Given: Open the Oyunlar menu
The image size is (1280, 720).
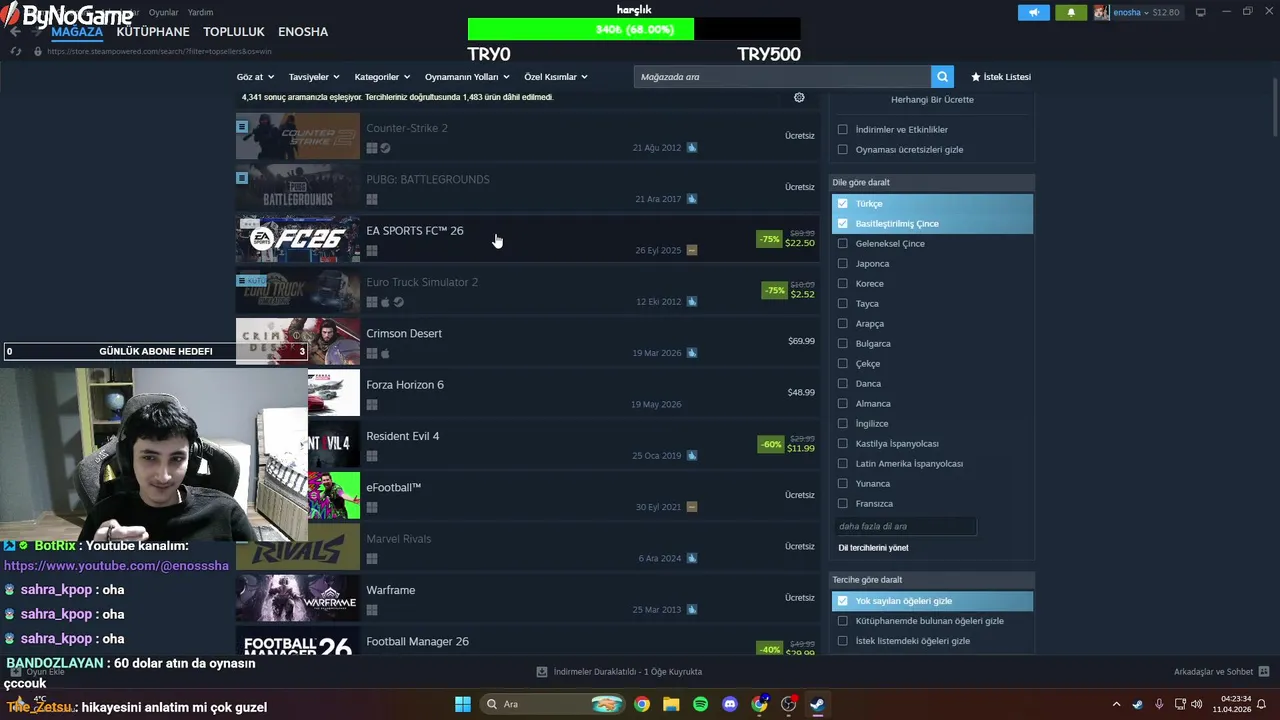Looking at the screenshot, I should coord(163,13).
